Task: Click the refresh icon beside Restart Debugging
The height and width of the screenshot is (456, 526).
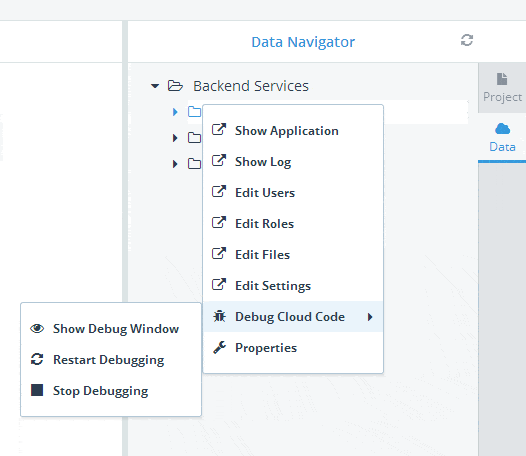Action: (x=37, y=359)
